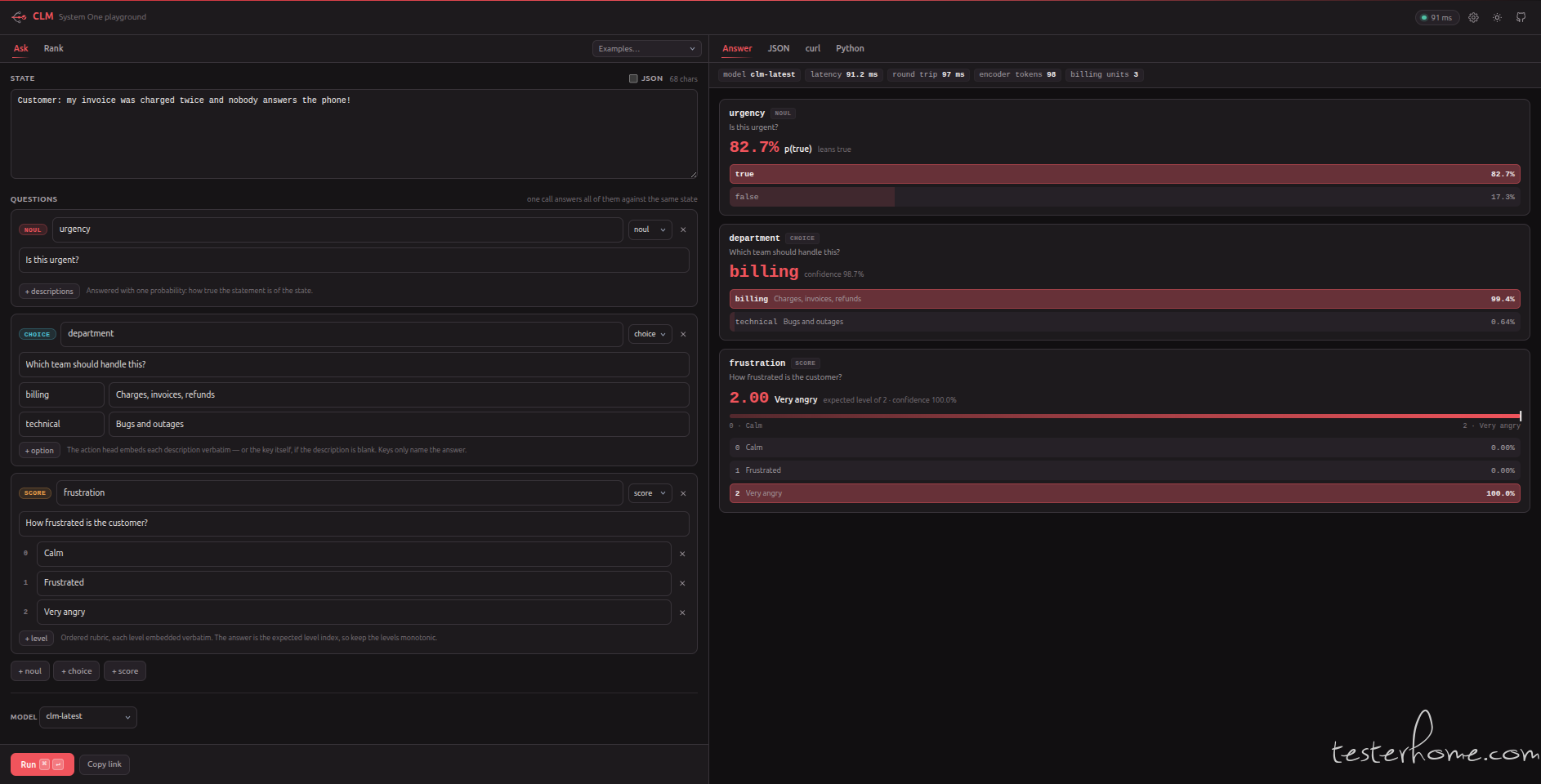Delete the Very angry level

point(682,612)
